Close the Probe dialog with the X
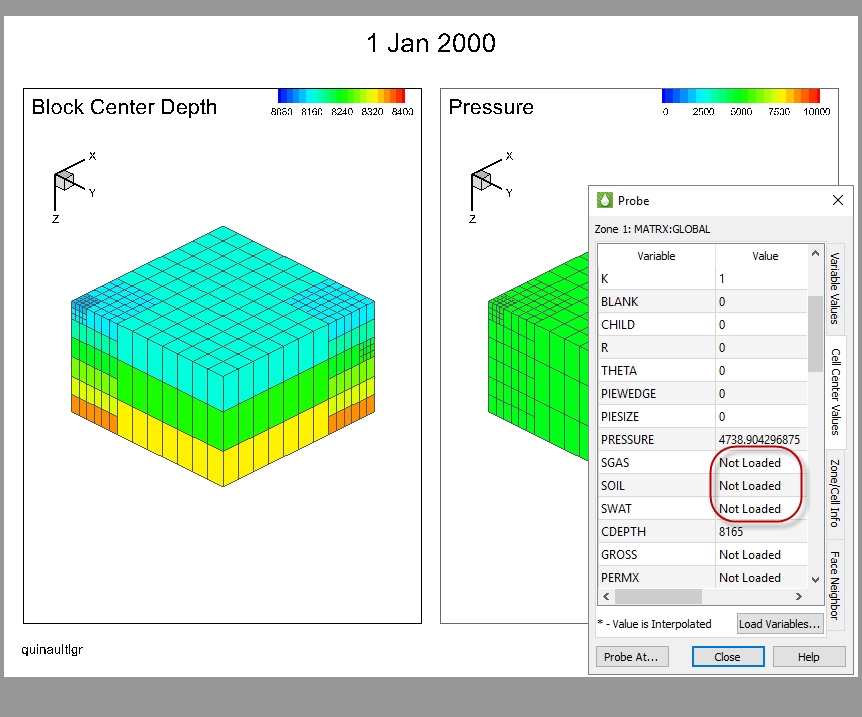The height and width of the screenshot is (717, 862). (x=838, y=200)
